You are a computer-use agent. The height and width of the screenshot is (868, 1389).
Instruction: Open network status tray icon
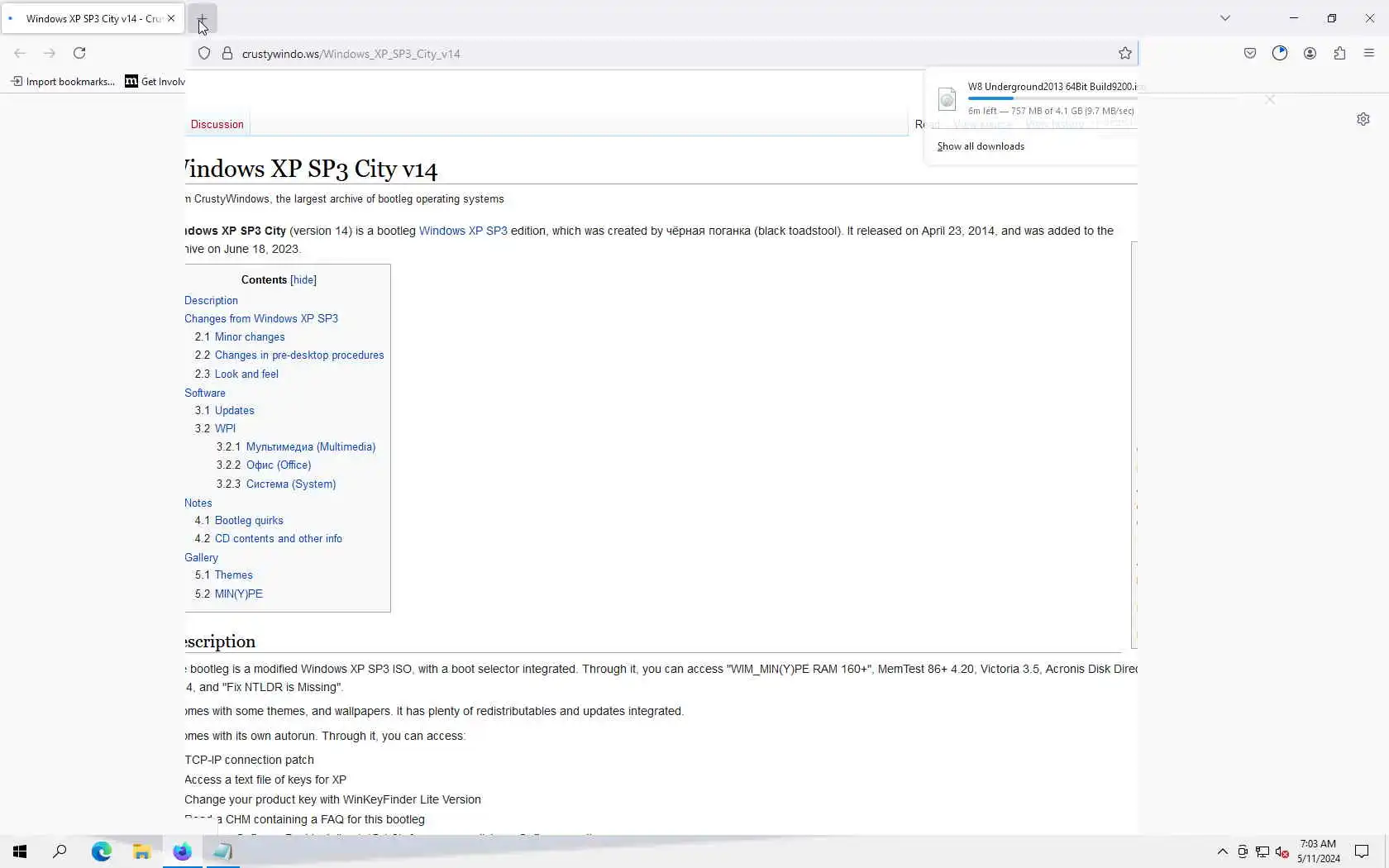point(1263,851)
